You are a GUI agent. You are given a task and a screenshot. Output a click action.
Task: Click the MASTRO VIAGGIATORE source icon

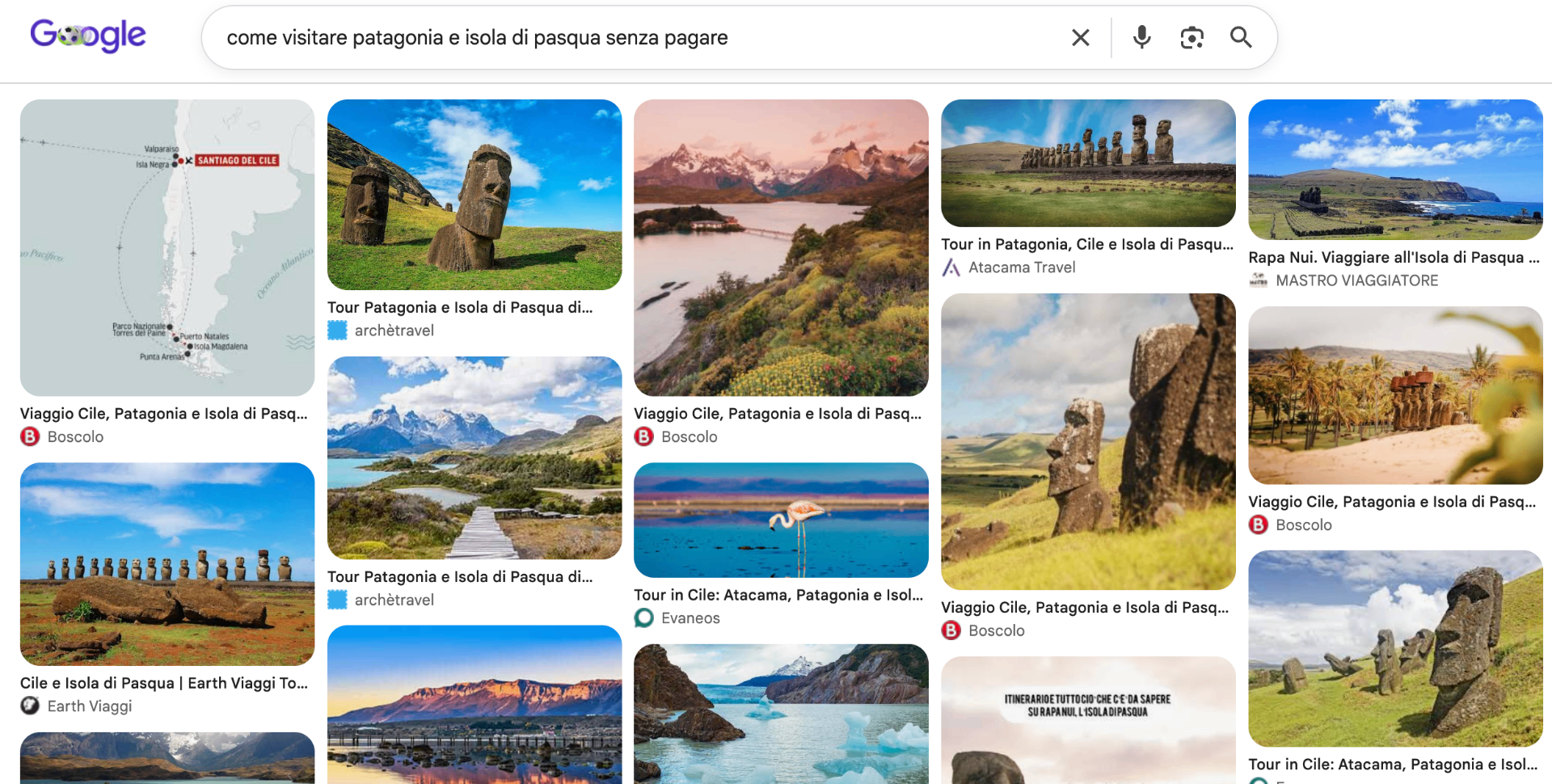pos(1259,280)
